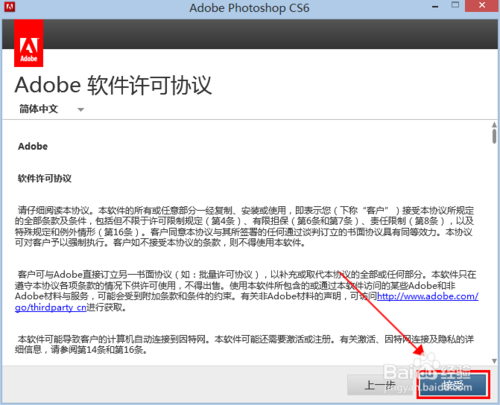Viewport: 500px width, 405px height.
Task: Click the 'Adobe Photoshop CS6' window title
Action: [x=249, y=8]
